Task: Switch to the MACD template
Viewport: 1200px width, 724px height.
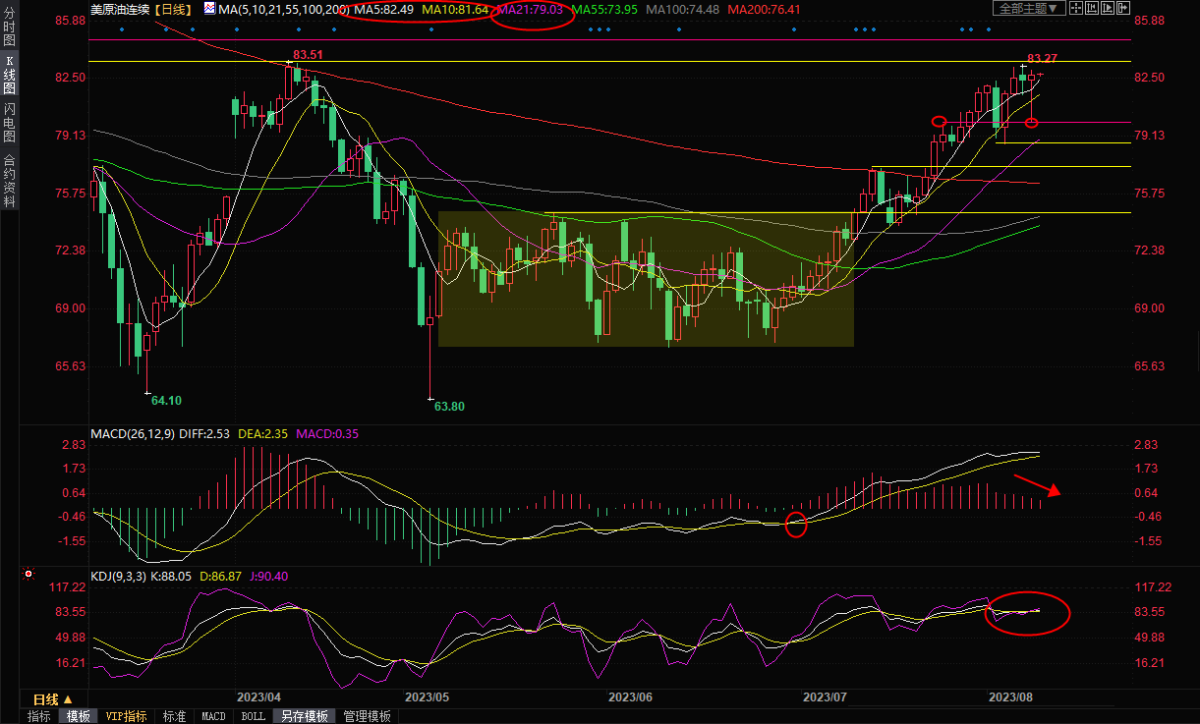Action: point(214,716)
